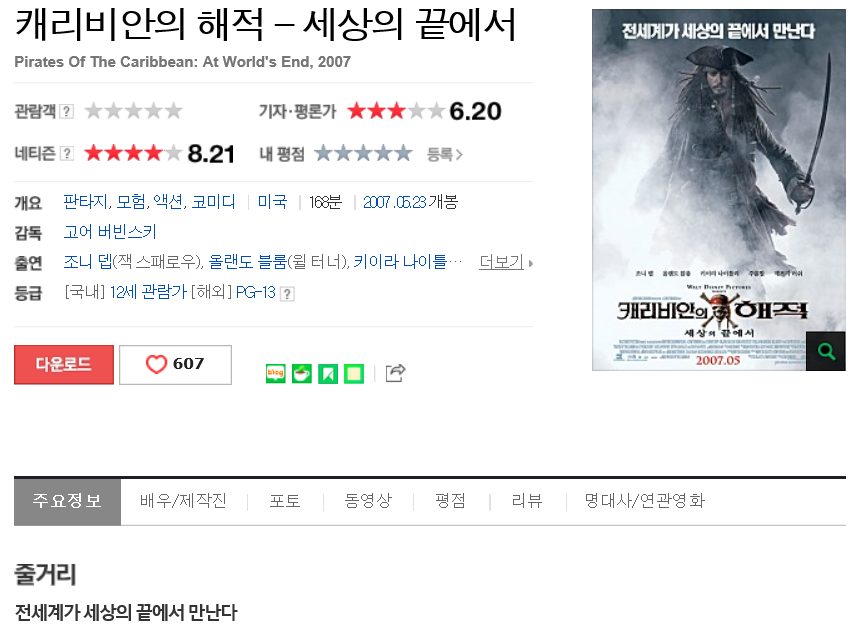Screen dimensions: 856x624
Task: Open the 12세 관람가 rating link
Action: coord(148,292)
